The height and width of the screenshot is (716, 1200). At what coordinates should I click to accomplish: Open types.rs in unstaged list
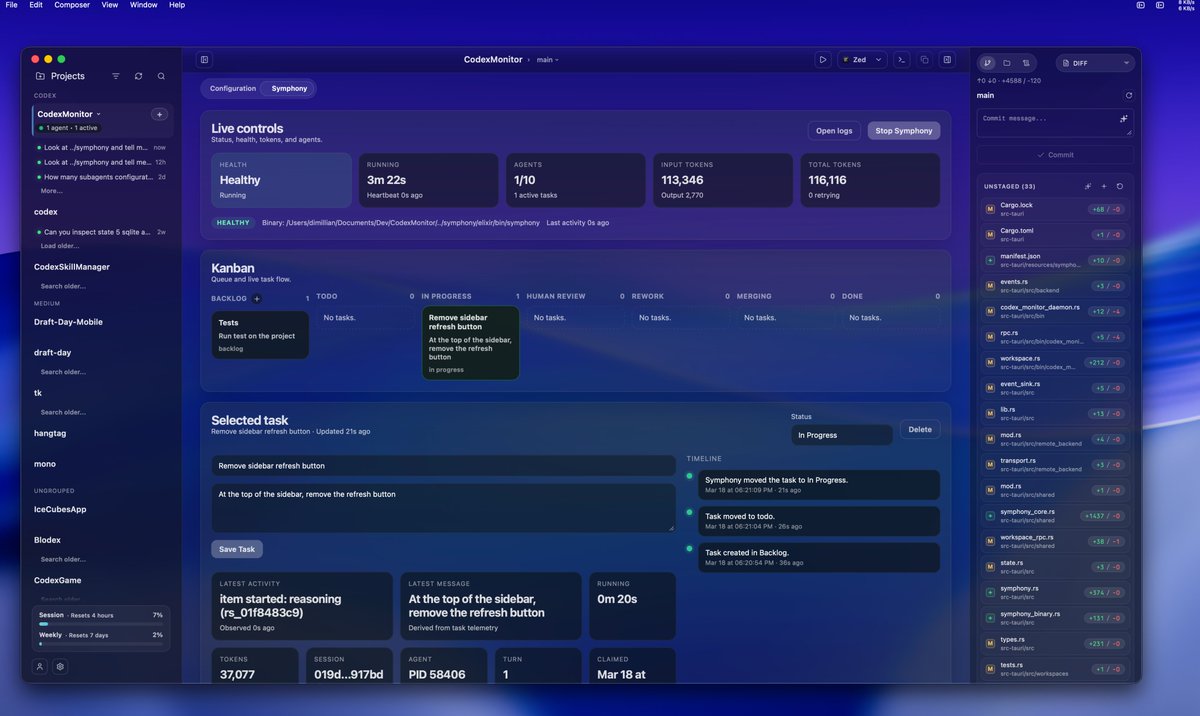coord(1055,643)
